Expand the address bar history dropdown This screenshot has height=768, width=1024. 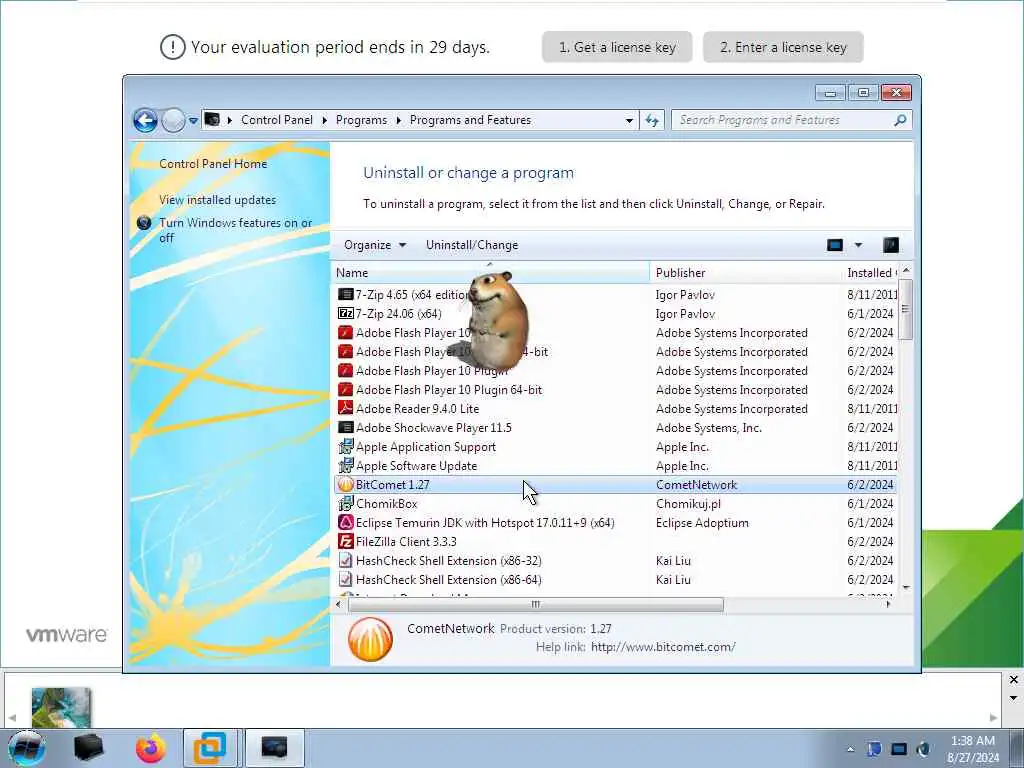click(x=629, y=120)
